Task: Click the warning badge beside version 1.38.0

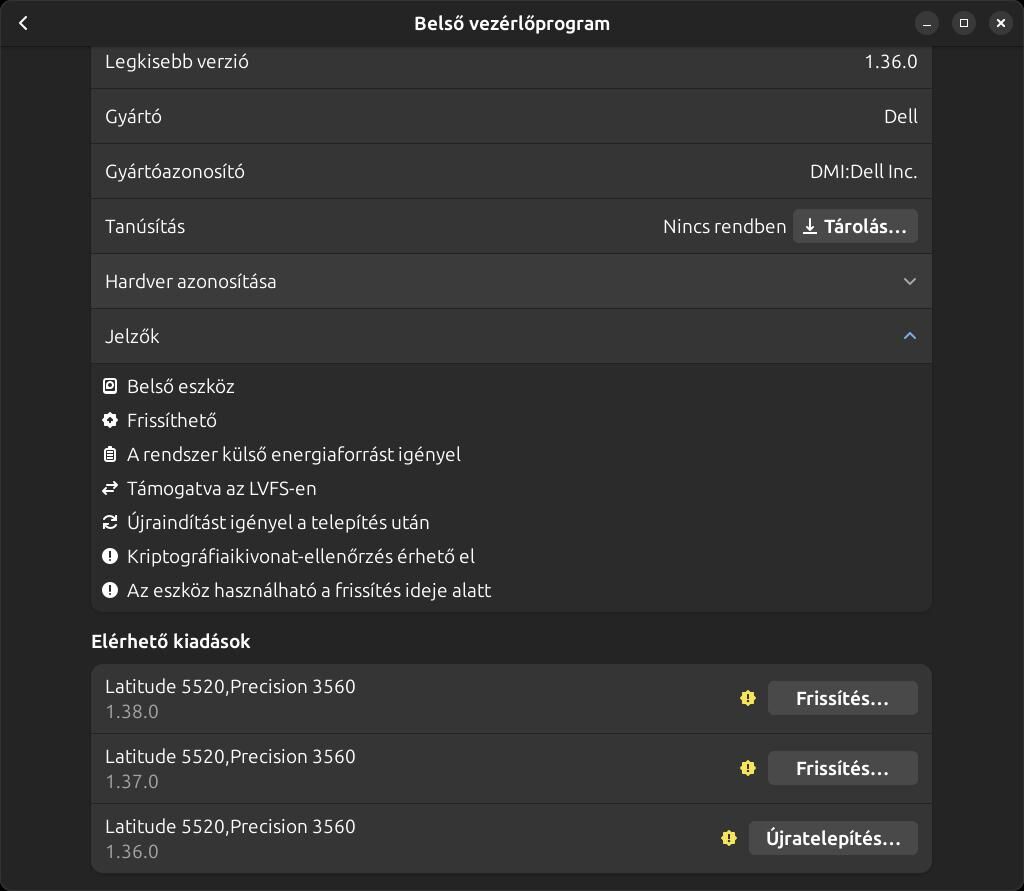Action: point(748,699)
